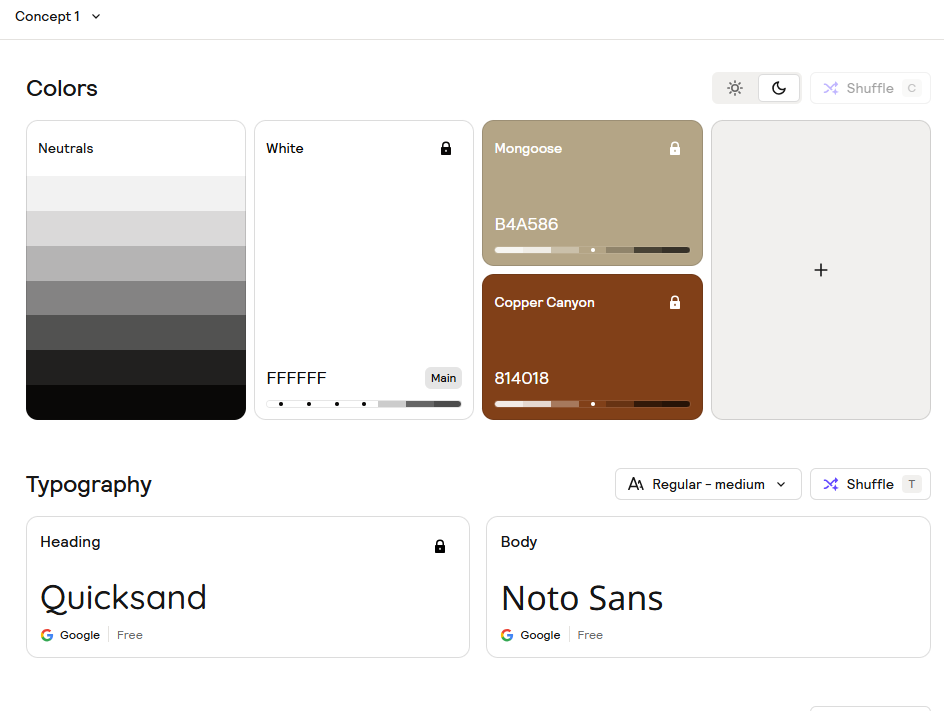
Task: Click the Shuffle colors button
Action: (870, 88)
